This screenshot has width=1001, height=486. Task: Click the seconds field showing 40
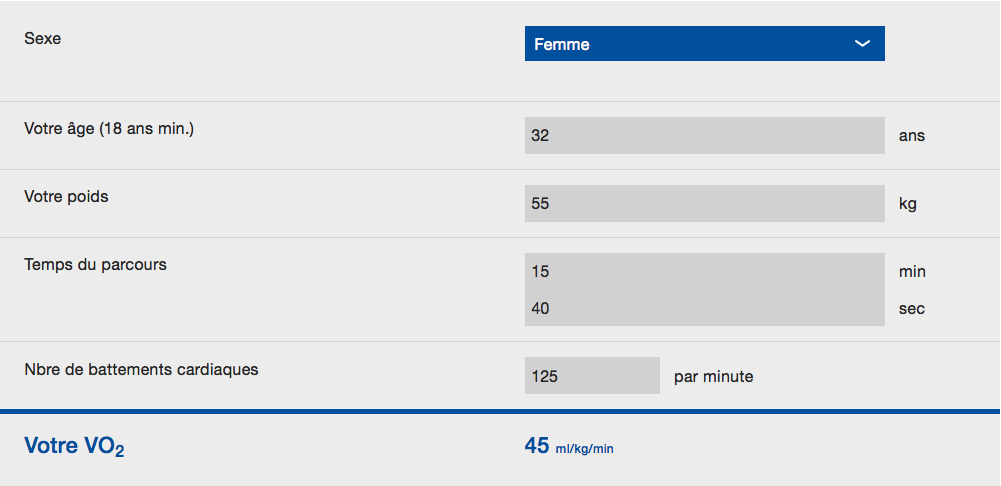tap(705, 308)
